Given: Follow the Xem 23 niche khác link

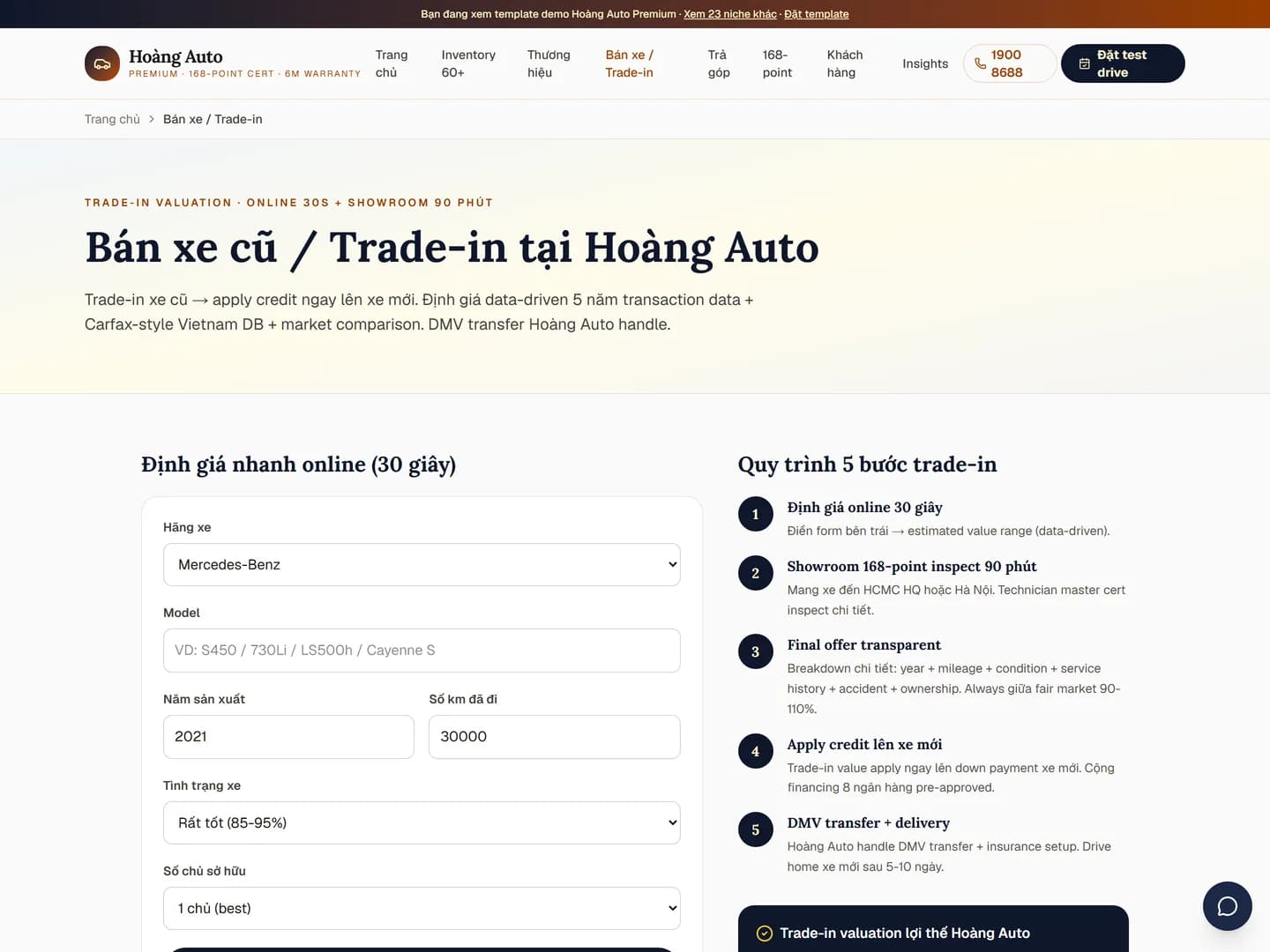Looking at the screenshot, I should [730, 14].
